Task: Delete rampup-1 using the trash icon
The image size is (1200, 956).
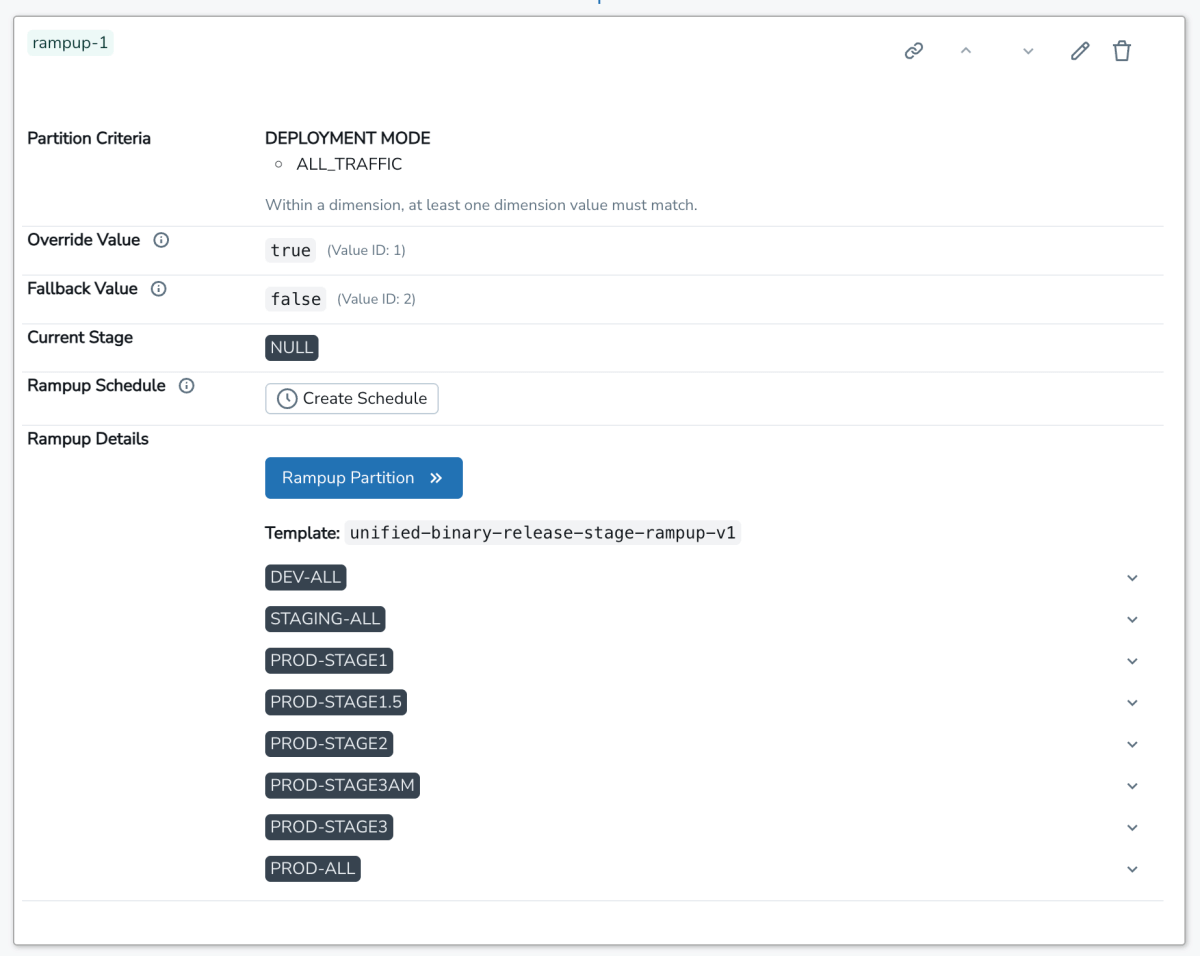Action: [1121, 50]
